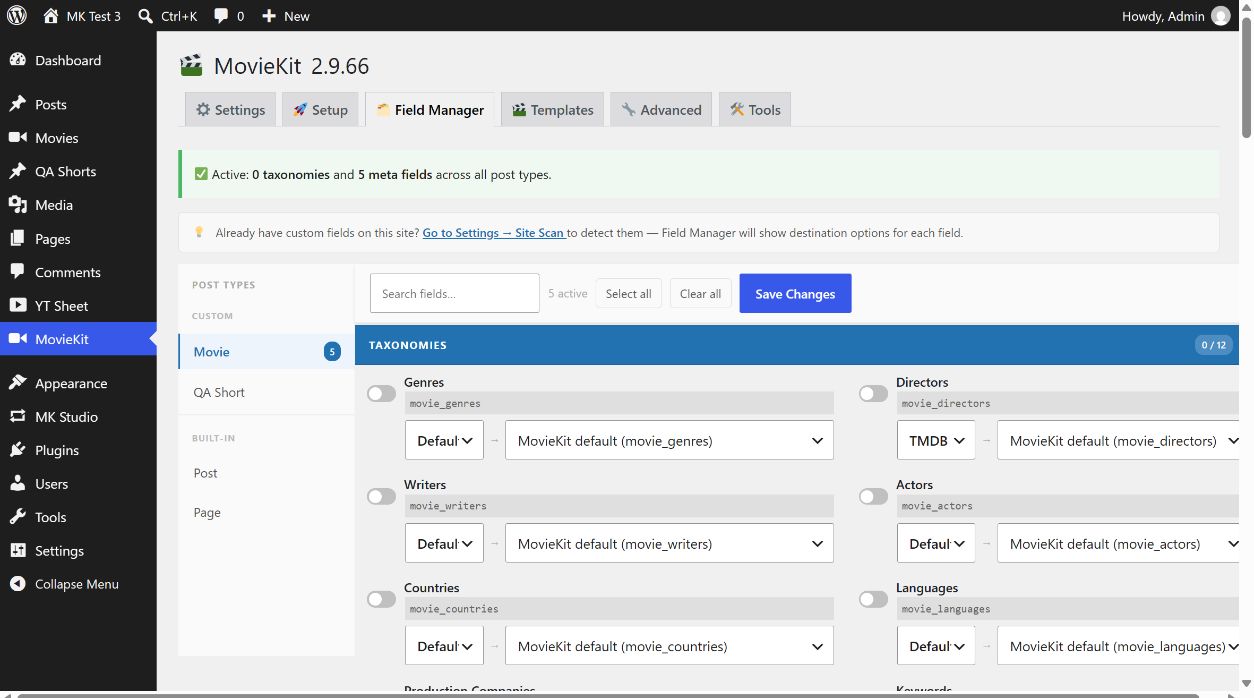Click inside the Search fields input

coord(454,294)
